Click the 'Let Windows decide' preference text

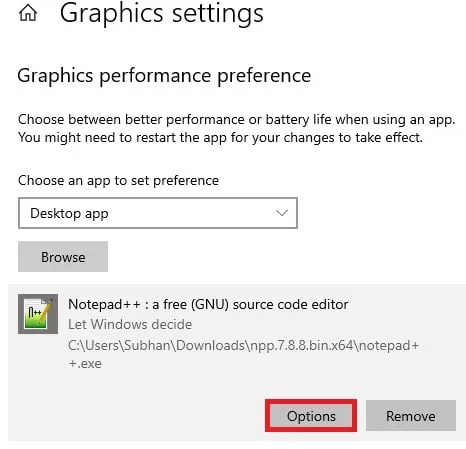pos(130,324)
